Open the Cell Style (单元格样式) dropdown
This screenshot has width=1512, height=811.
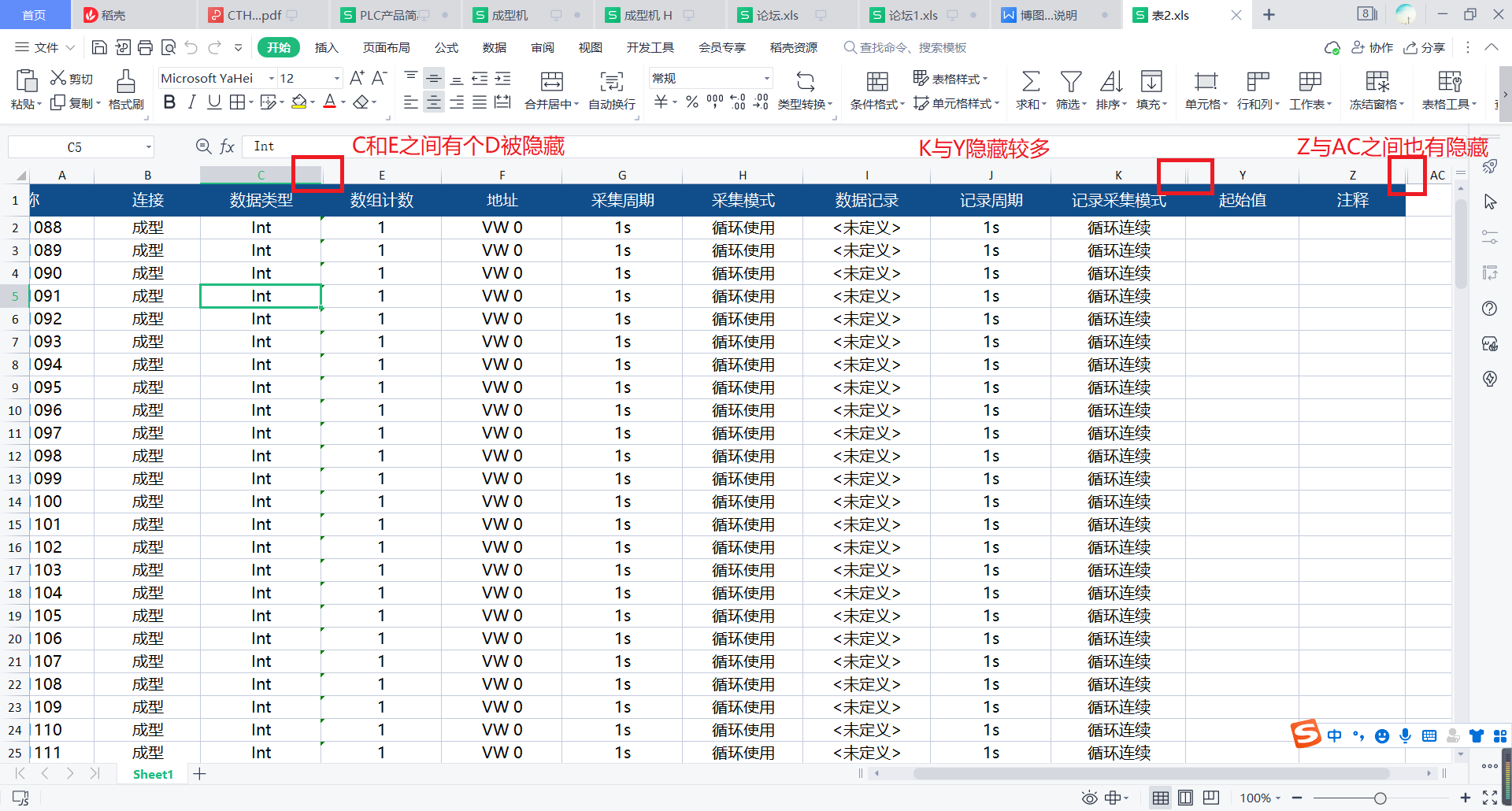pos(956,103)
